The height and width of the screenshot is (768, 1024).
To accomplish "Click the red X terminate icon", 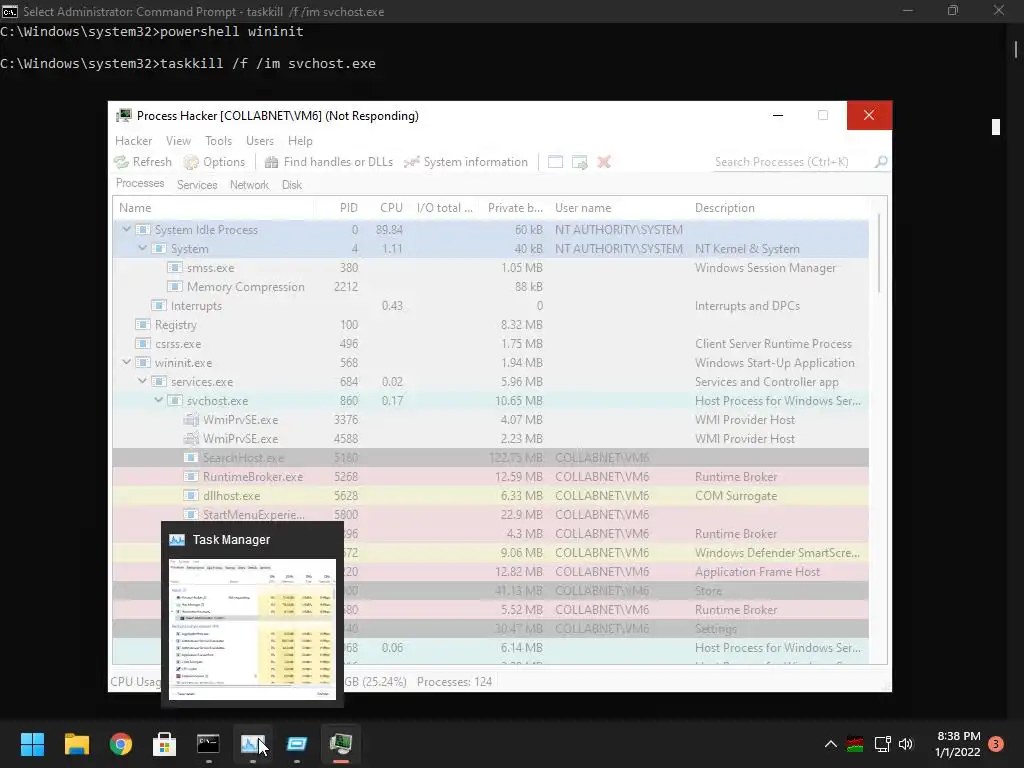I will tap(604, 162).
